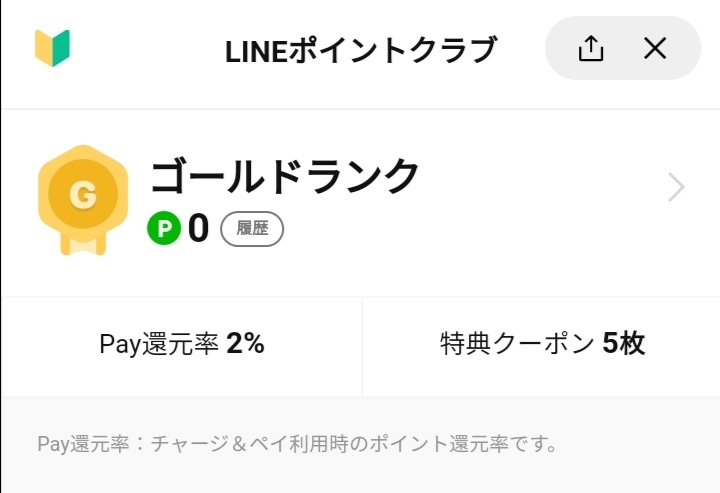Screen dimensions: 720x493
Task: Share the LINE Point Club page
Action: point(591,48)
